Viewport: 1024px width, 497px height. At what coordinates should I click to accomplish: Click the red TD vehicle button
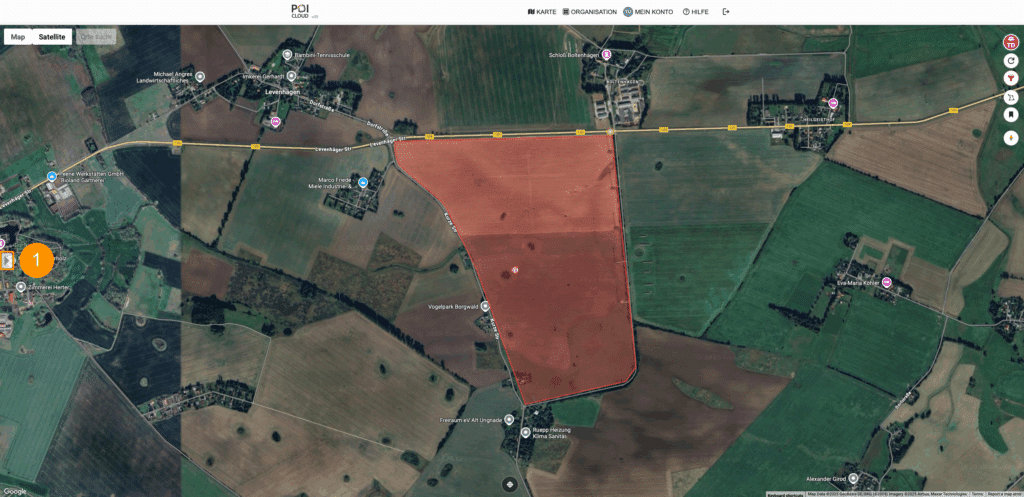click(1010, 42)
